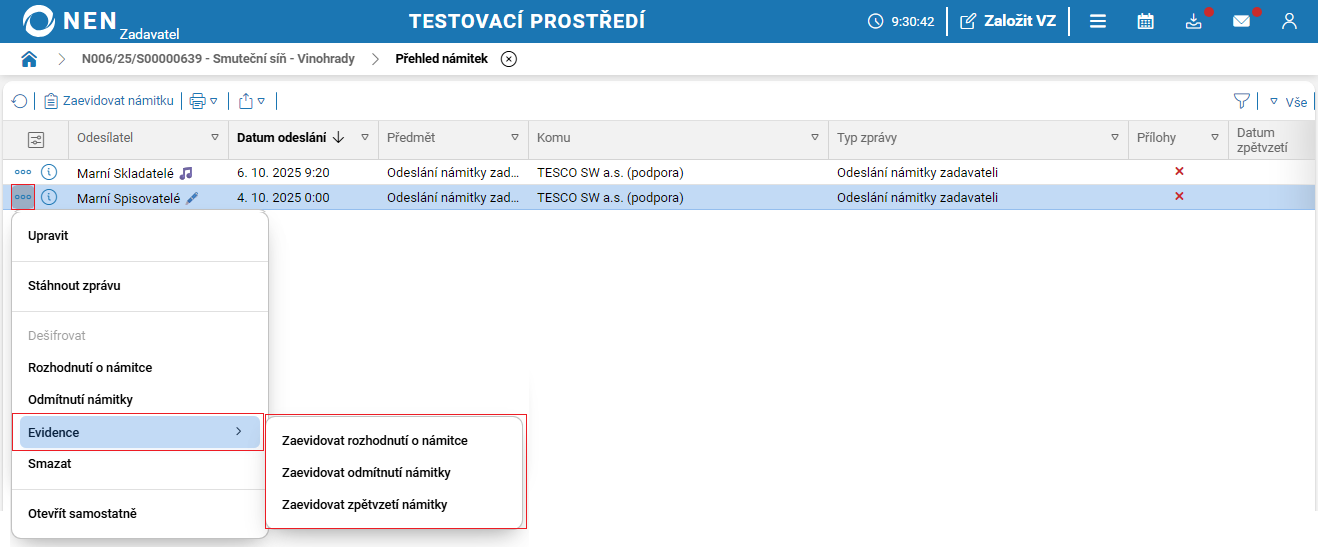Click the home icon in breadcrumb
Image resolution: width=1318 pixels, height=548 pixels.
[29, 59]
